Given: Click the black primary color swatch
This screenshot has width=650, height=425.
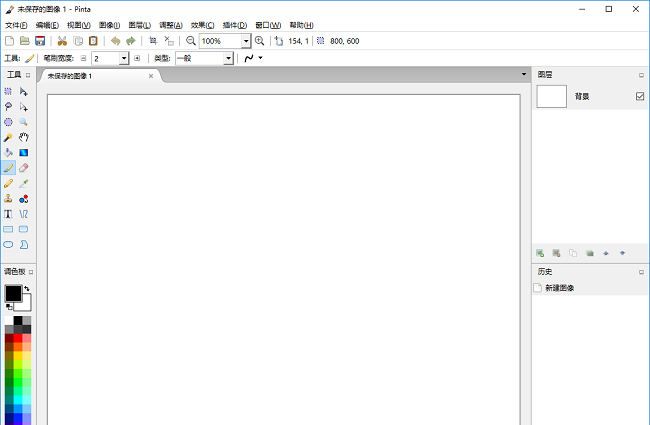Looking at the screenshot, I should 13,293.
